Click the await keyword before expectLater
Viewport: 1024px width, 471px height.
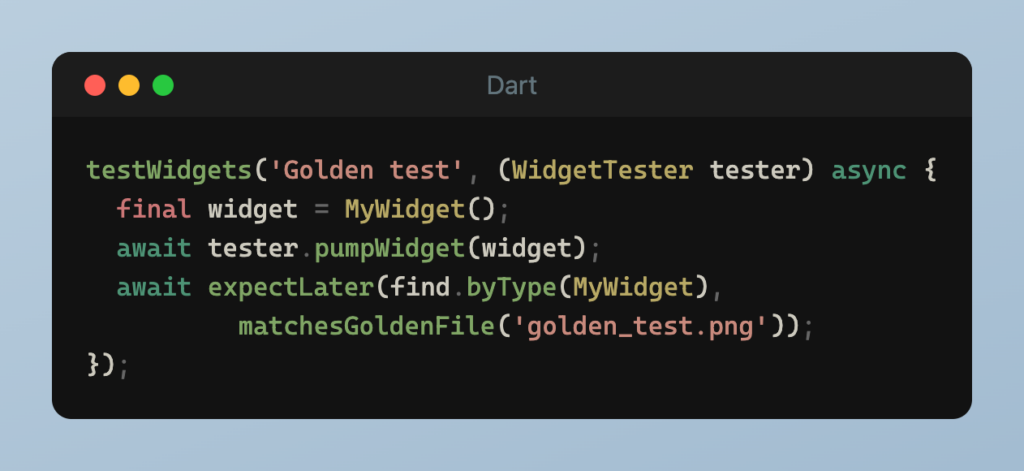(x=154, y=288)
